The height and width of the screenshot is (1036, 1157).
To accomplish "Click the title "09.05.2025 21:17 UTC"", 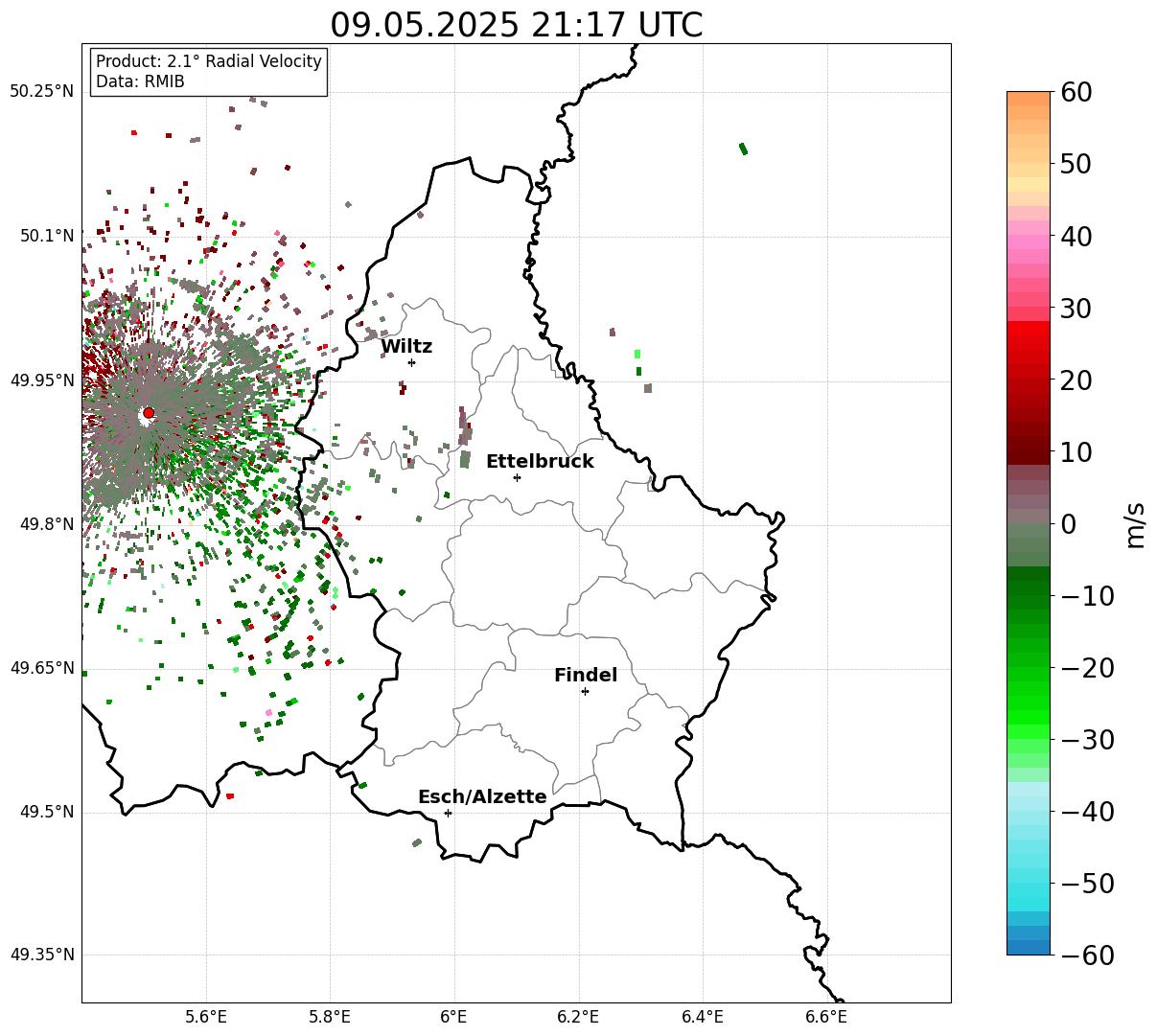I will [x=516, y=25].
